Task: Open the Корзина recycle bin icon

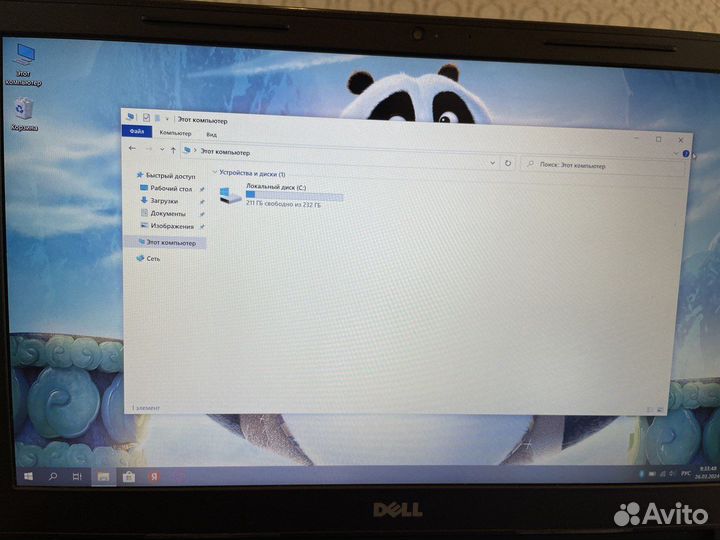Action: 24,108
